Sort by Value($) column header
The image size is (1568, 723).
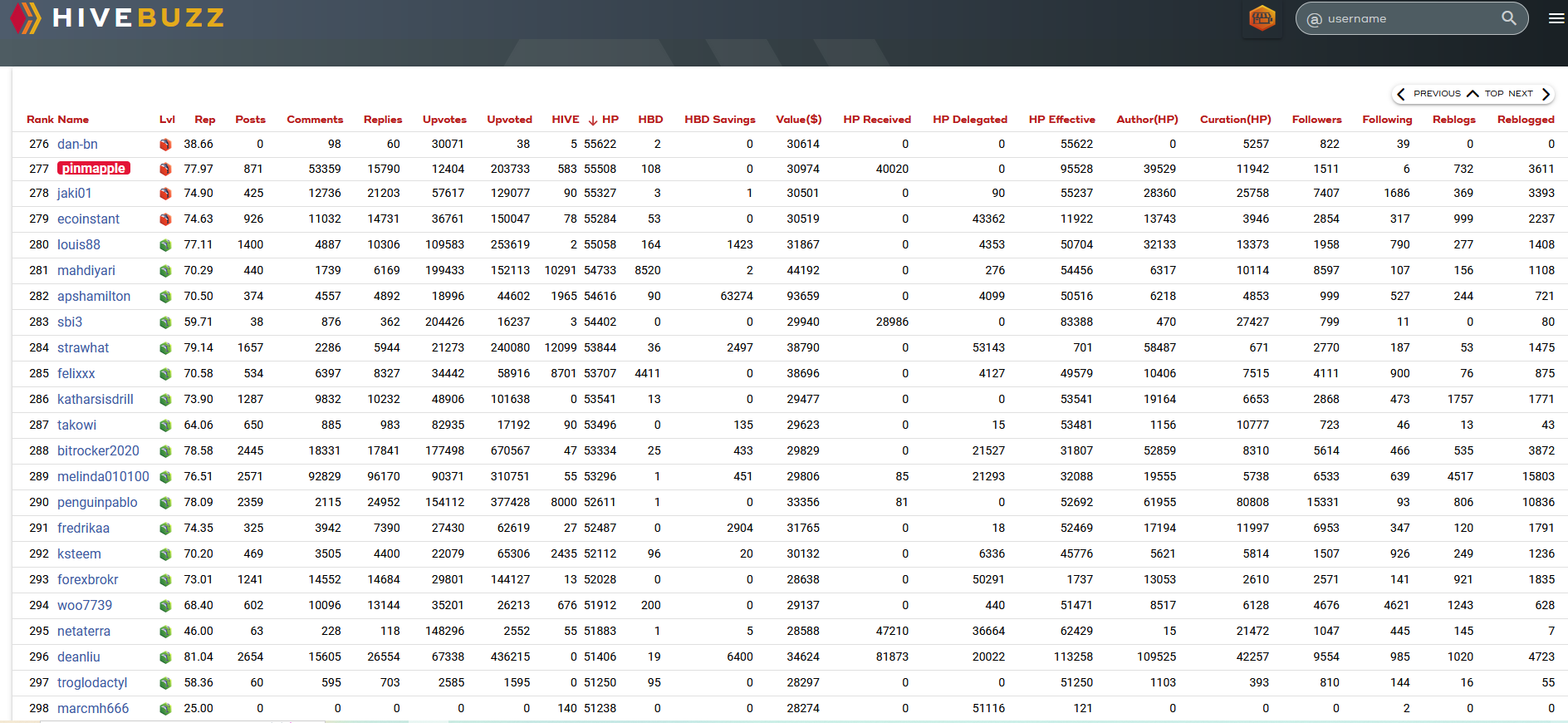pyautogui.click(x=798, y=120)
